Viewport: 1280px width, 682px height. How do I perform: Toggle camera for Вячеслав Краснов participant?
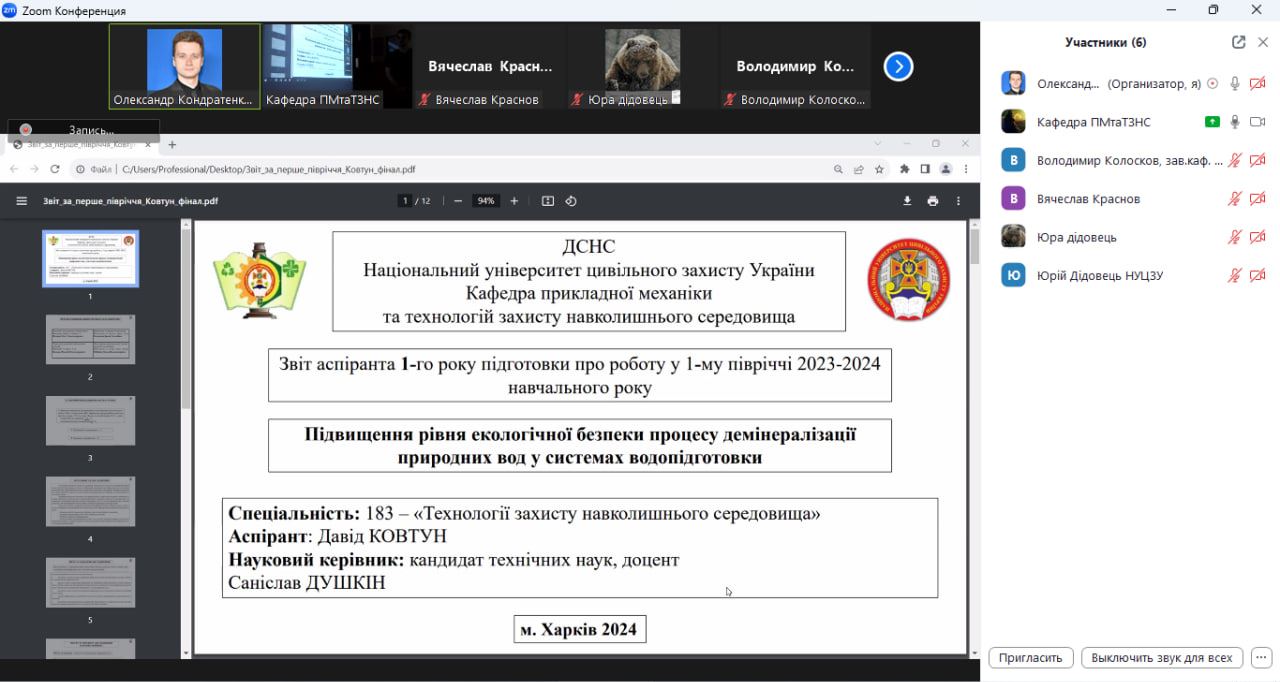tap(1257, 199)
